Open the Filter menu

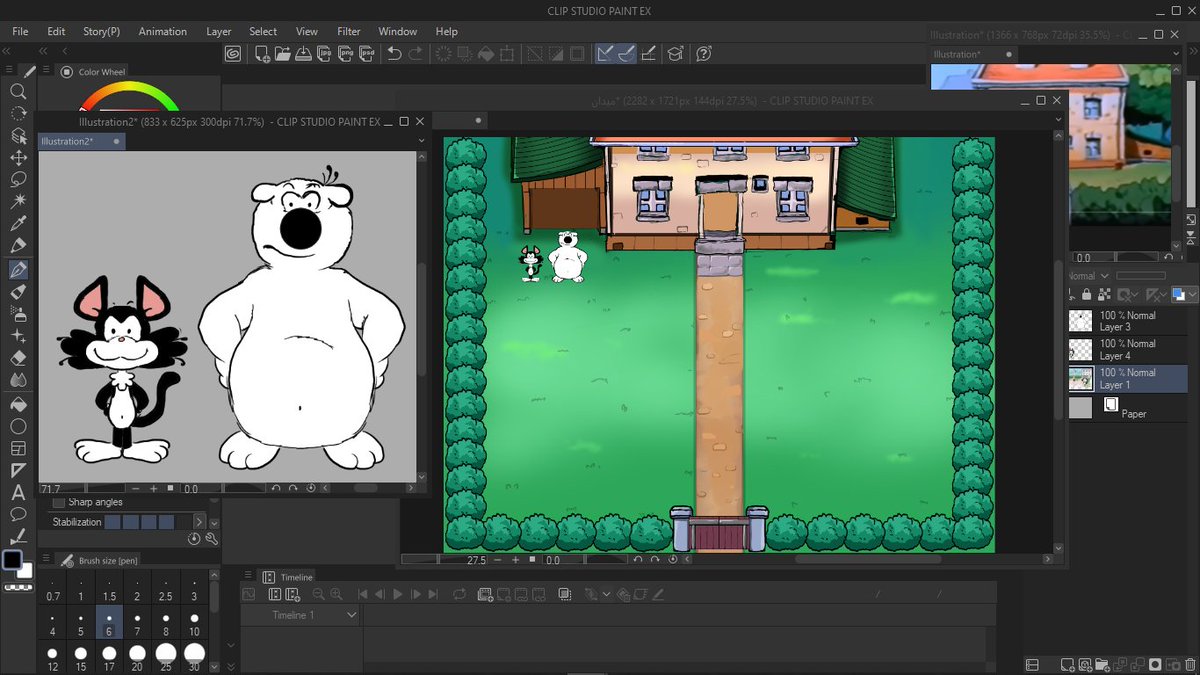click(349, 31)
